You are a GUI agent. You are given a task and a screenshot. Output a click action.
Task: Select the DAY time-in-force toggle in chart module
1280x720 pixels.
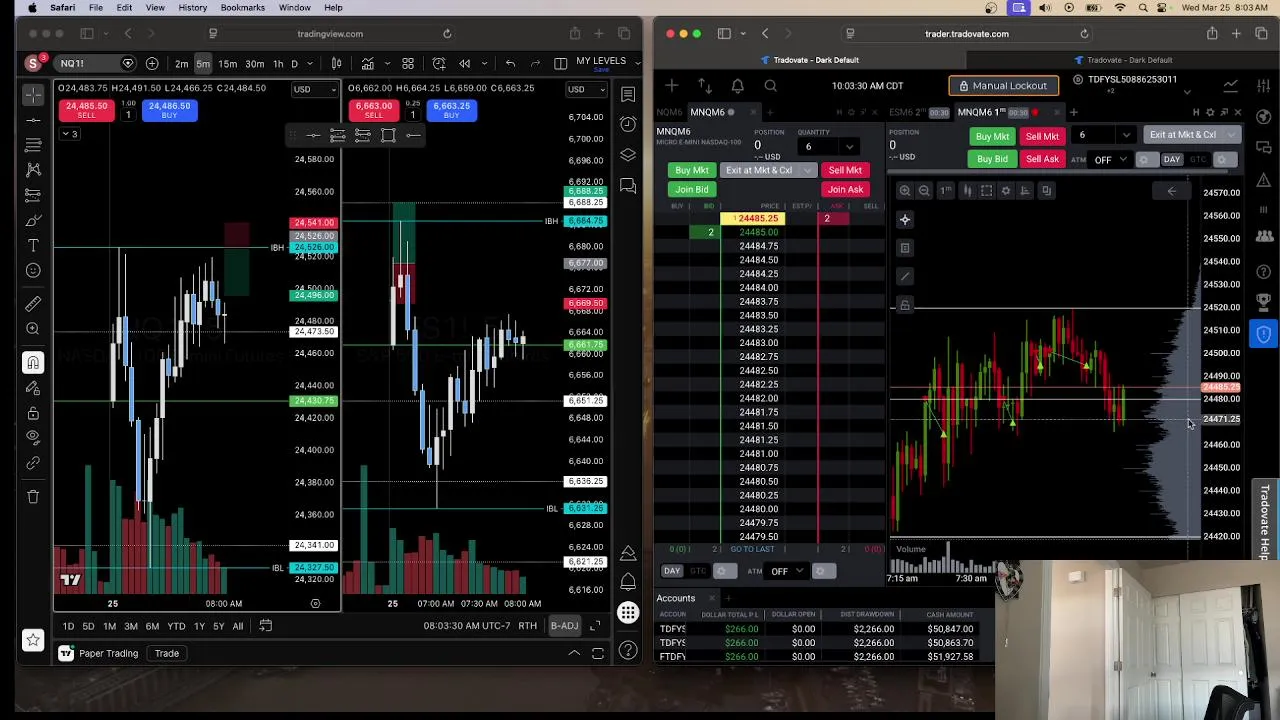pos(1172,160)
